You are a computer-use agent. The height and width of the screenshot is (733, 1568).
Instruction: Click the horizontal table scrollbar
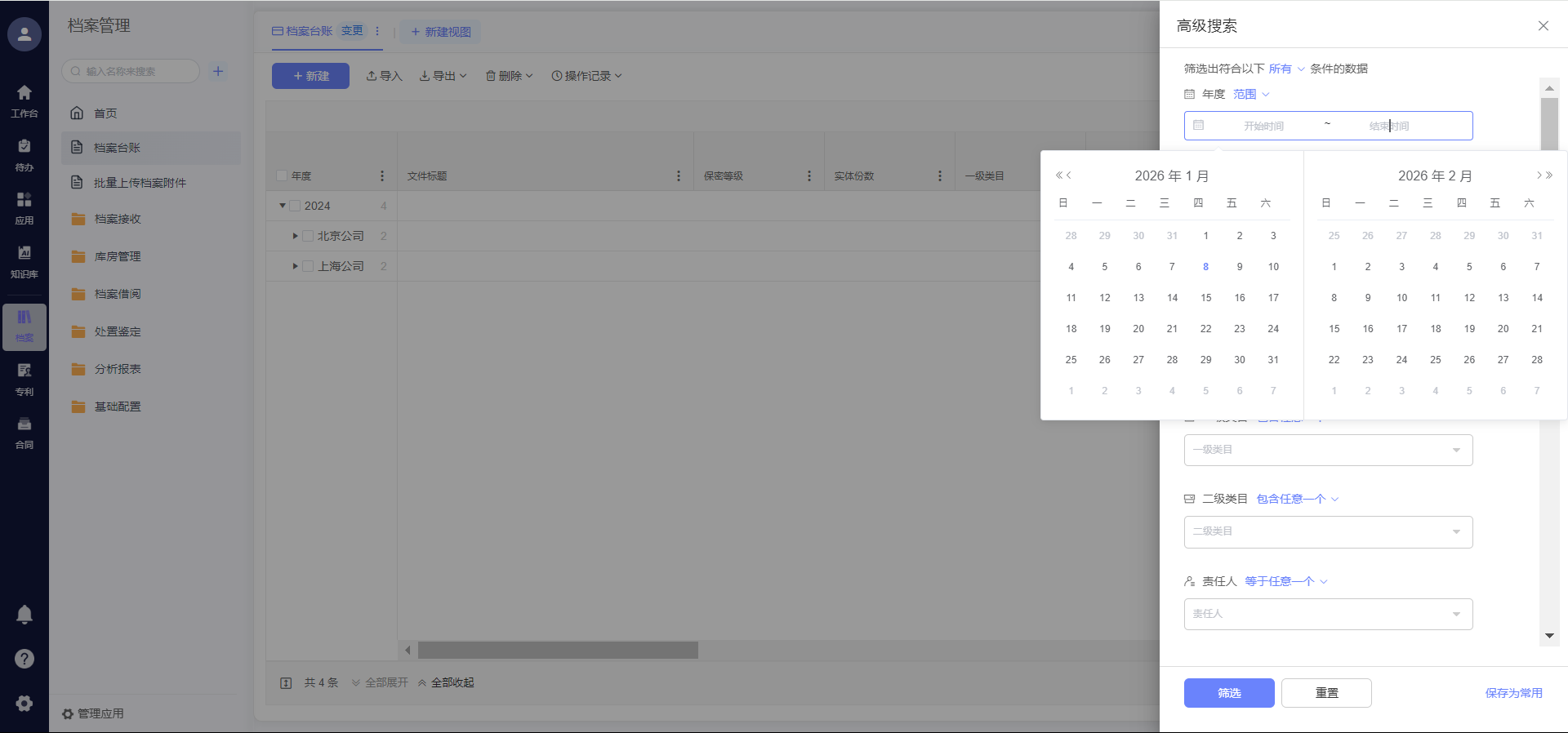click(558, 650)
